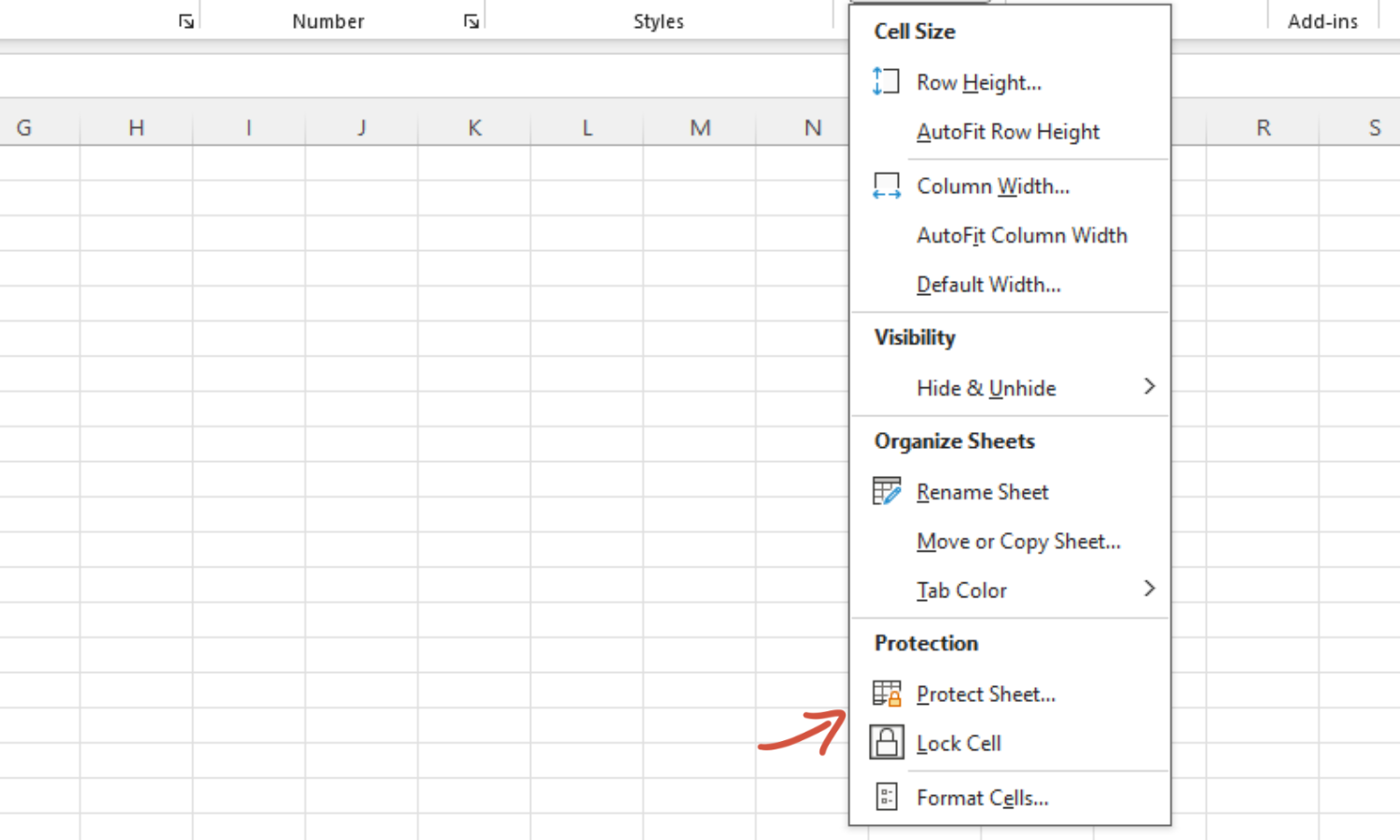1400x840 pixels.
Task: Click column R header
Action: tap(1263, 128)
